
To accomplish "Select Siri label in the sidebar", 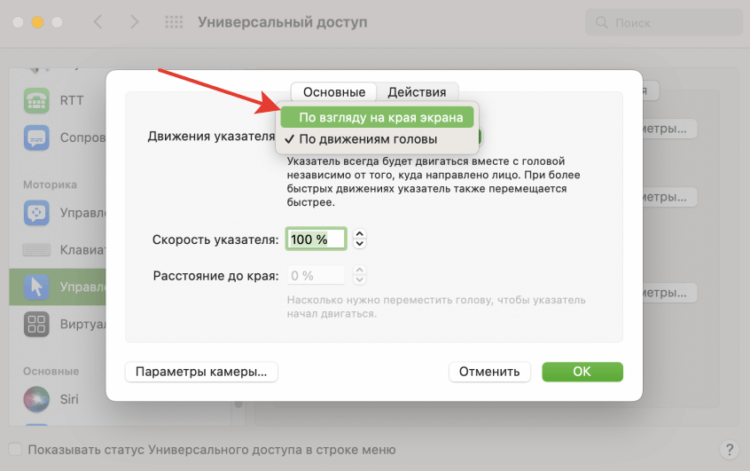I will [69, 399].
